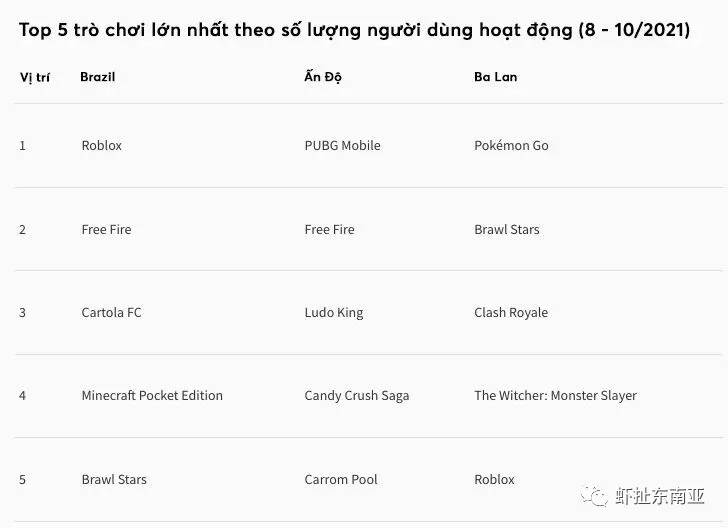
Task: Click the WeChat watermark logo icon
Action: coord(594,495)
